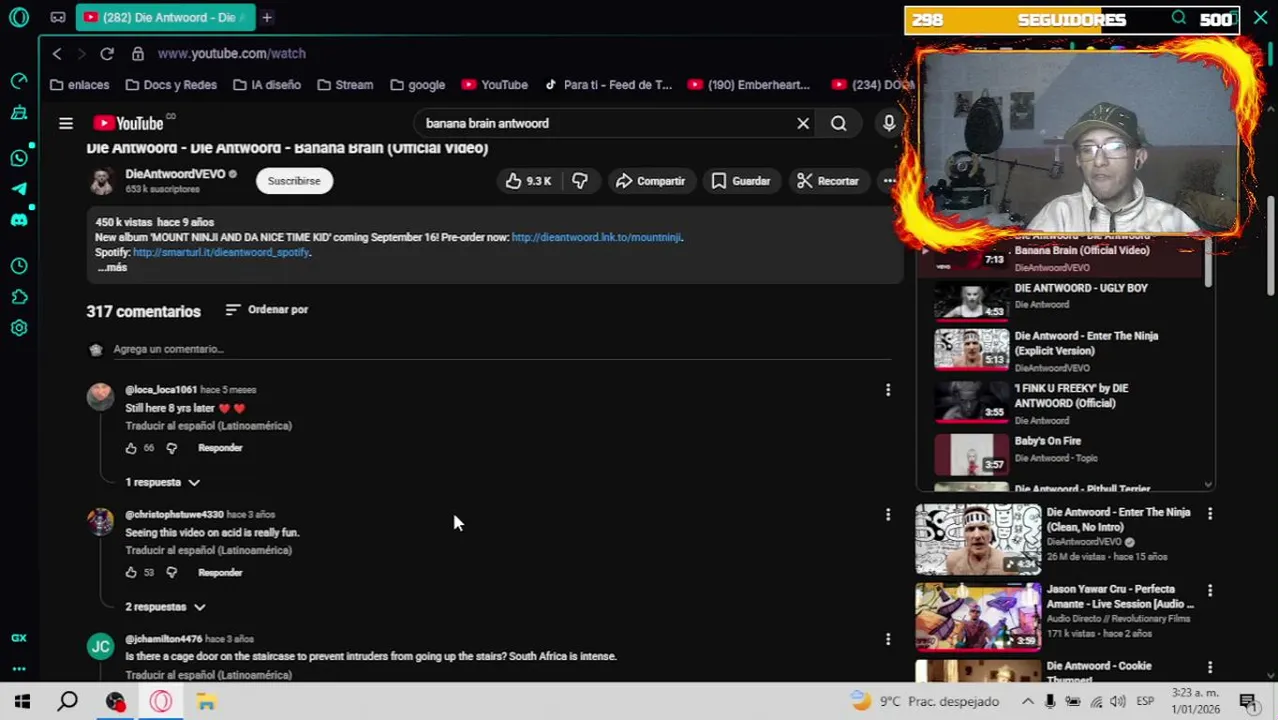Like the 'Seeing this video on acid' comment
The height and width of the screenshot is (720, 1278).
click(131, 573)
